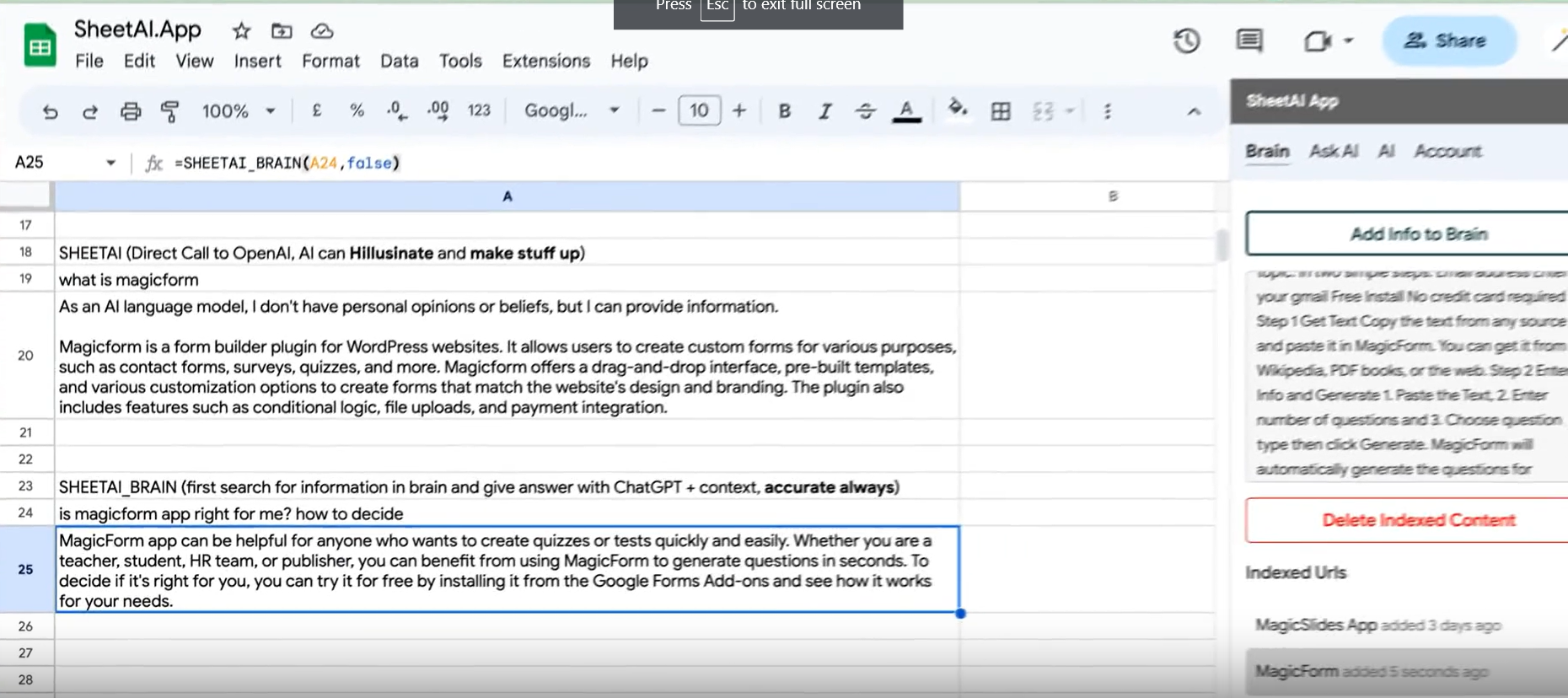This screenshot has width=1568, height=698.
Task: Click the Share button
Action: pyautogui.click(x=1448, y=40)
